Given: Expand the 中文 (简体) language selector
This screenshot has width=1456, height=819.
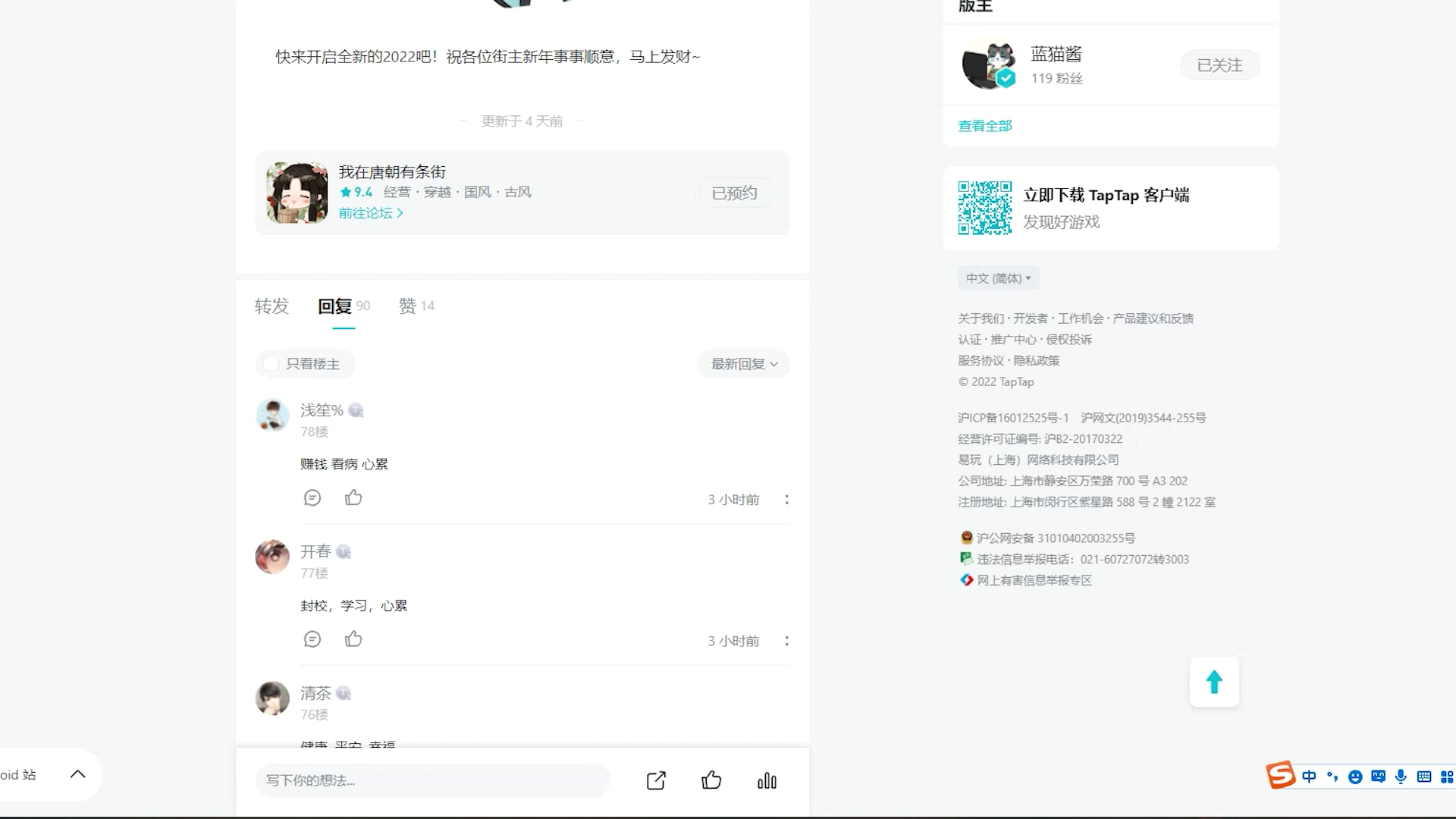Looking at the screenshot, I should point(998,278).
